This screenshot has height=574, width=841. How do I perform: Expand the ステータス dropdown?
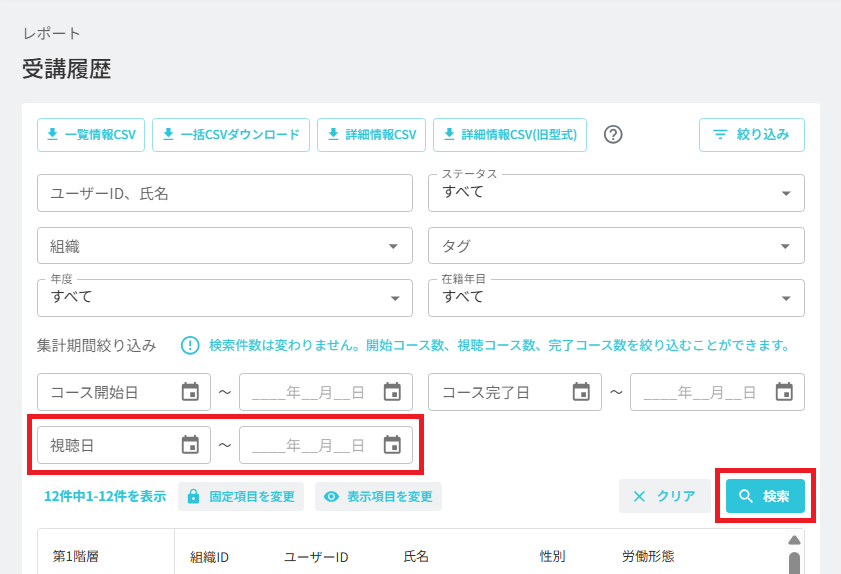click(616, 193)
